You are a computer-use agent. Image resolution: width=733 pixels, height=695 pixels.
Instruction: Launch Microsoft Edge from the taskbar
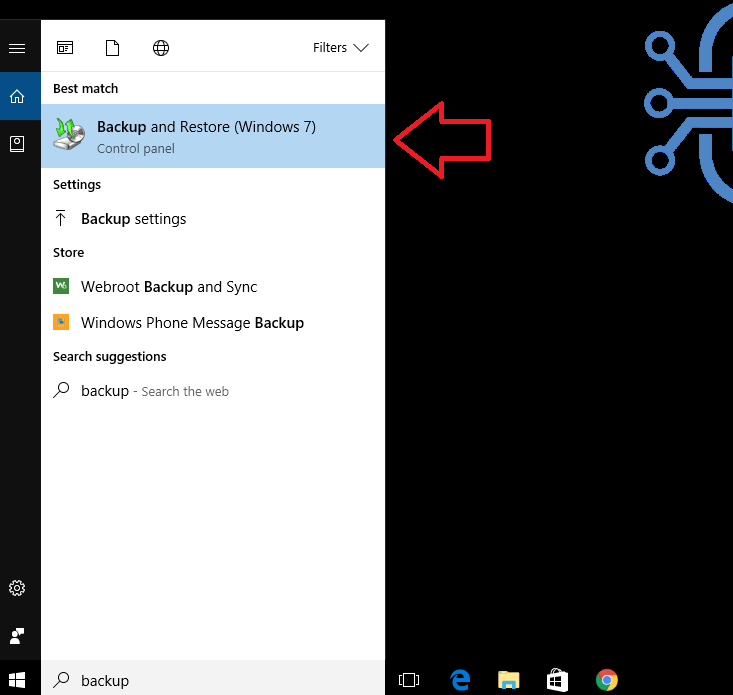[460, 680]
